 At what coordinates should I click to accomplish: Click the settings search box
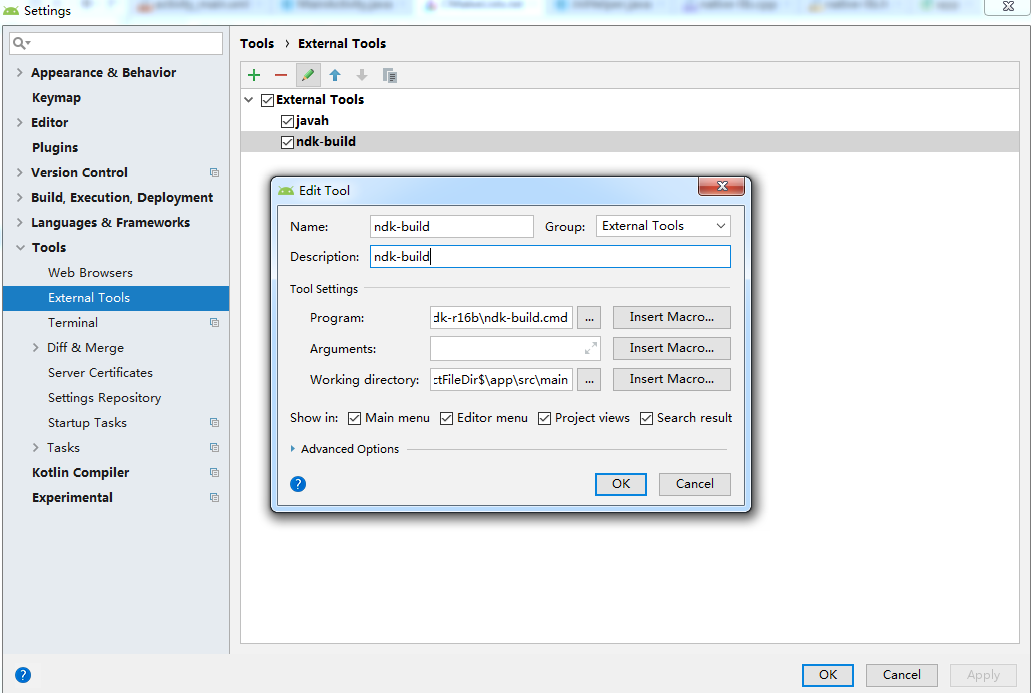click(116, 43)
